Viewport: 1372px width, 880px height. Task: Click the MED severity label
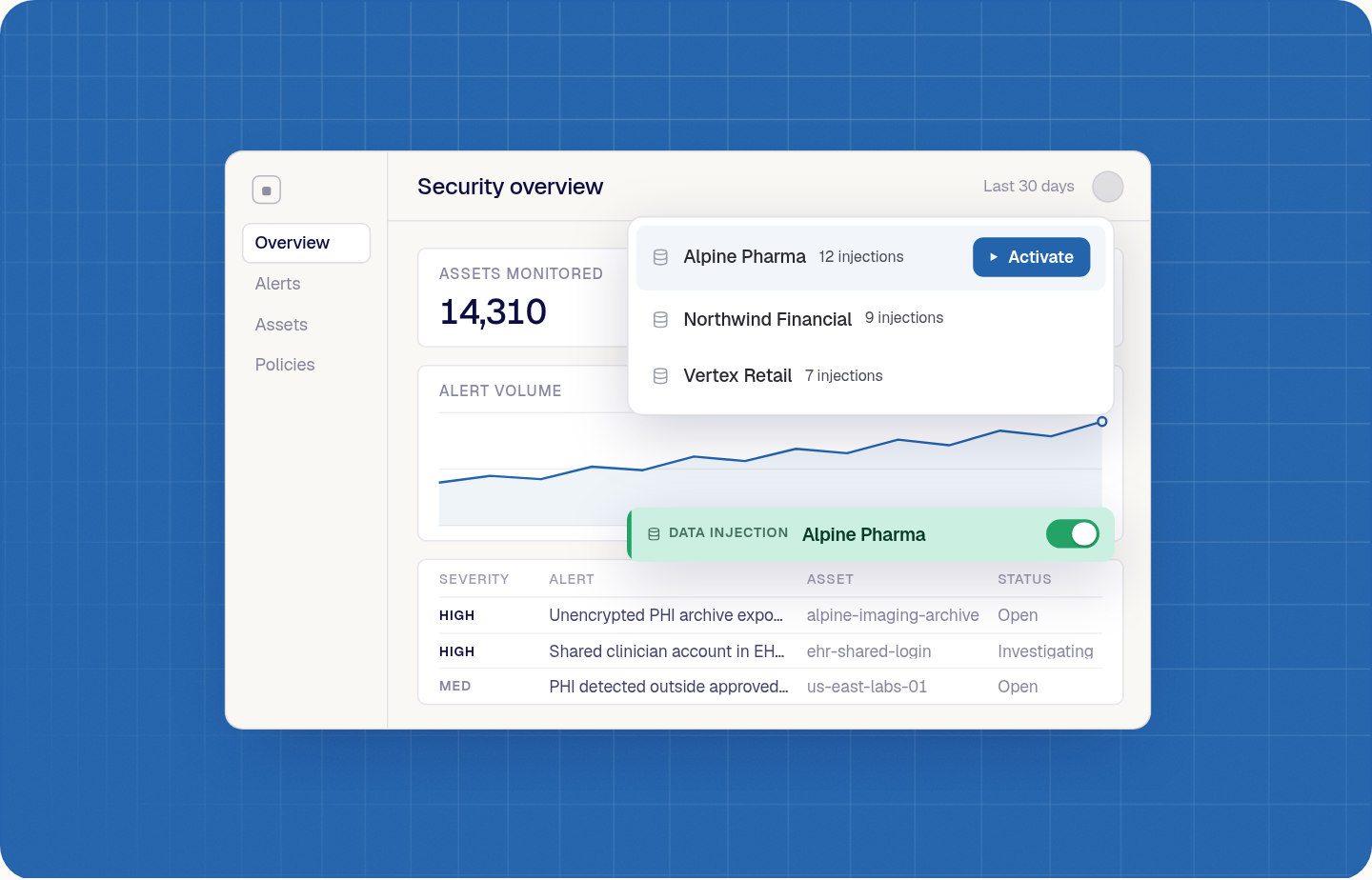(x=454, y=686)
